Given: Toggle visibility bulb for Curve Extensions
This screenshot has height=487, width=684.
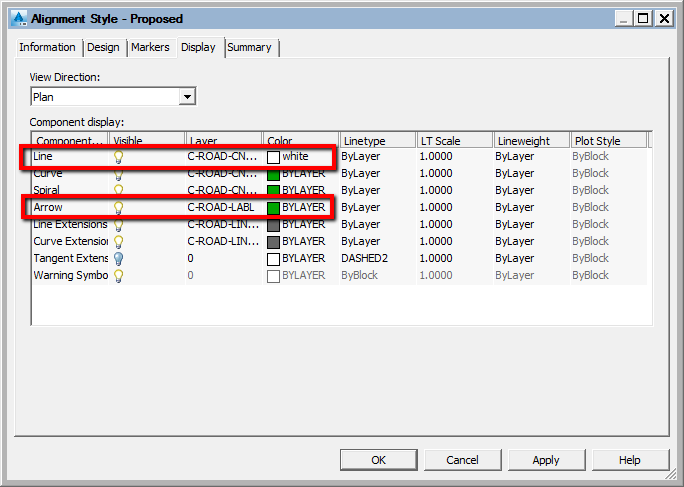Looking at the screenshot, I should [118, 242].
